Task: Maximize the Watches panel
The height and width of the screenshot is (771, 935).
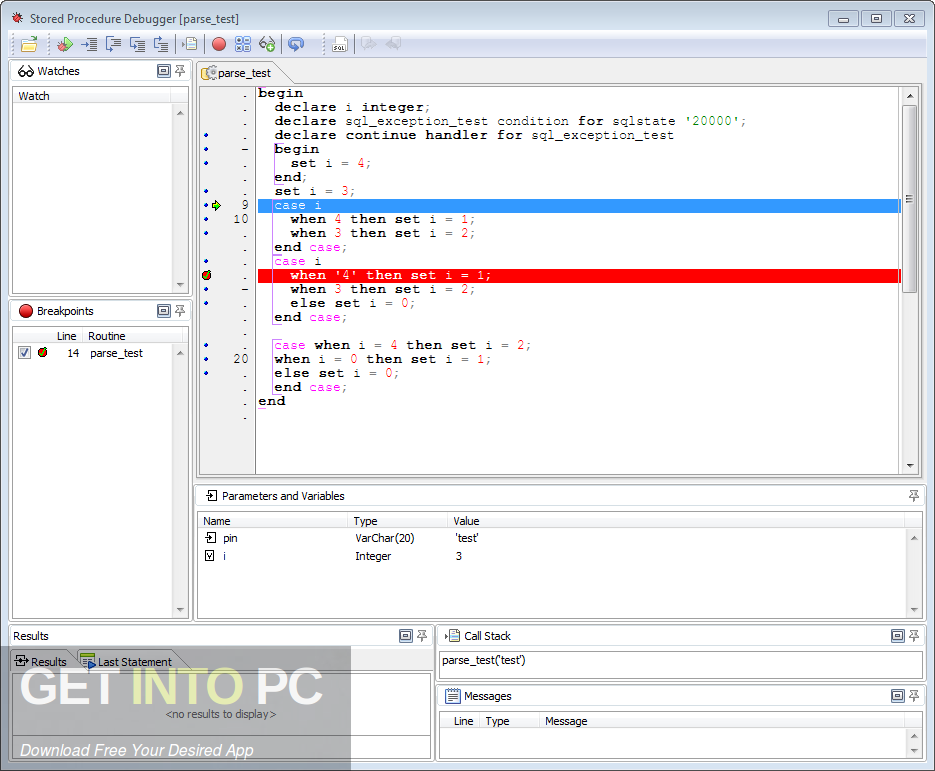Action: pyautogui.click(x=163, y=71)
